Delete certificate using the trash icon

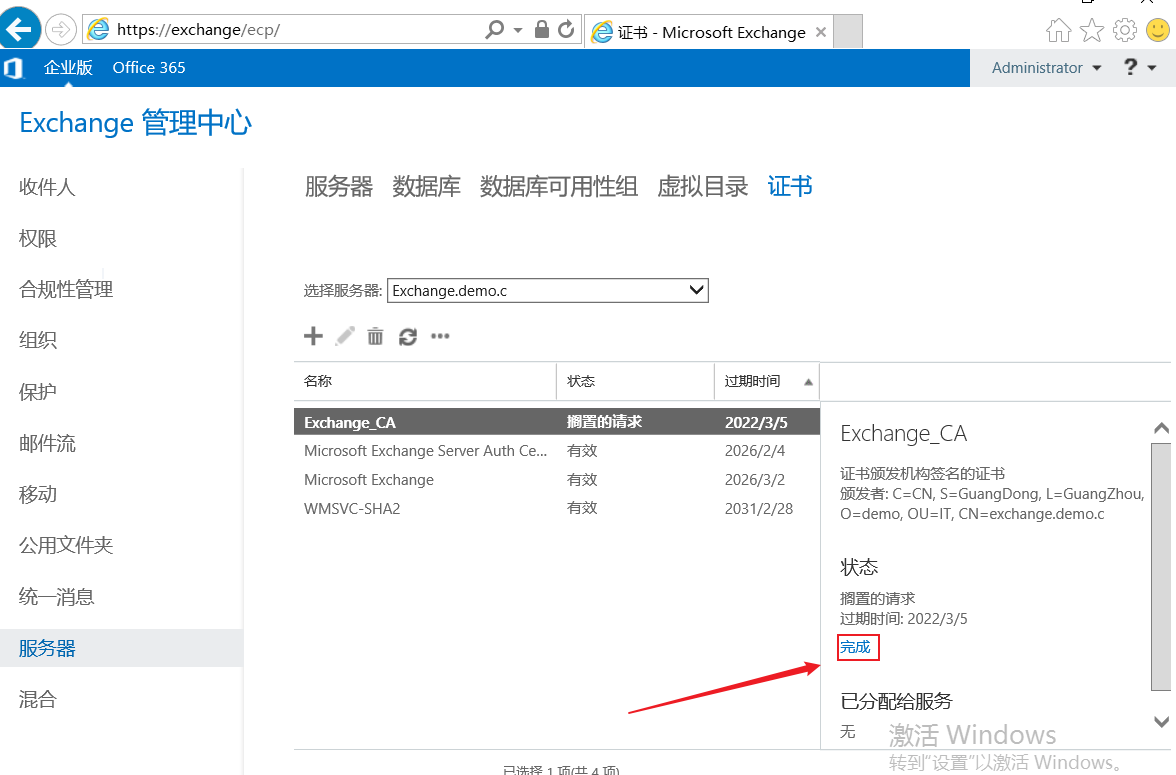[x=375, y=336]
